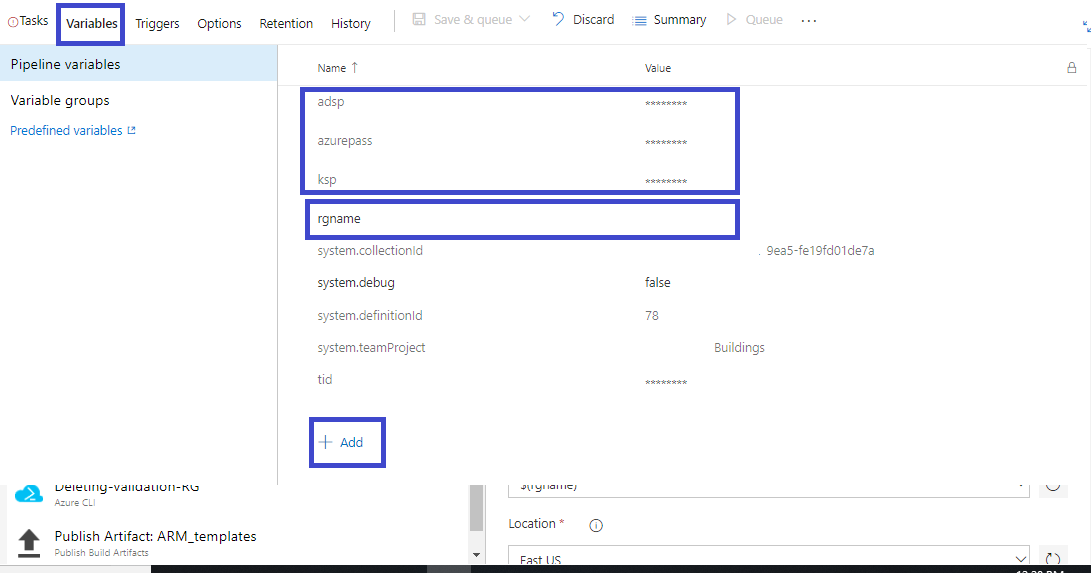Screen dimensions: 1091x573
Task: Select the Azure CLI task subtitle
Action: tap(75, 502)
